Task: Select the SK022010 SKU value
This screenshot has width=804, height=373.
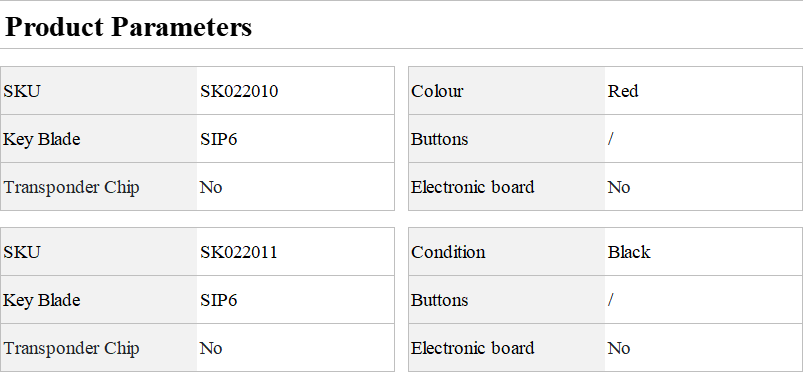Action: 239,91
